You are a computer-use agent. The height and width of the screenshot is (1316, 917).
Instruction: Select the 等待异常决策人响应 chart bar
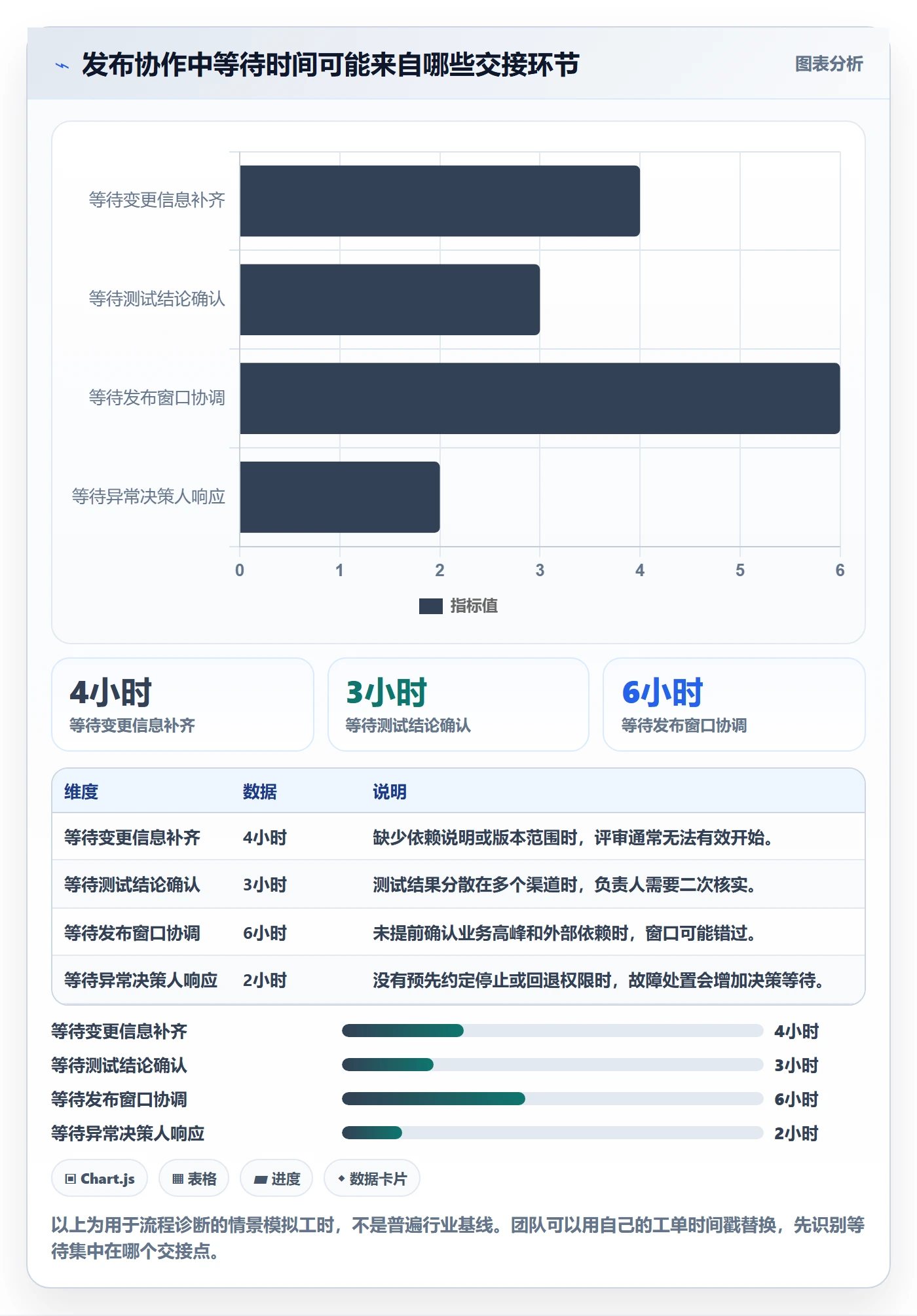click(x=339, y=497)
